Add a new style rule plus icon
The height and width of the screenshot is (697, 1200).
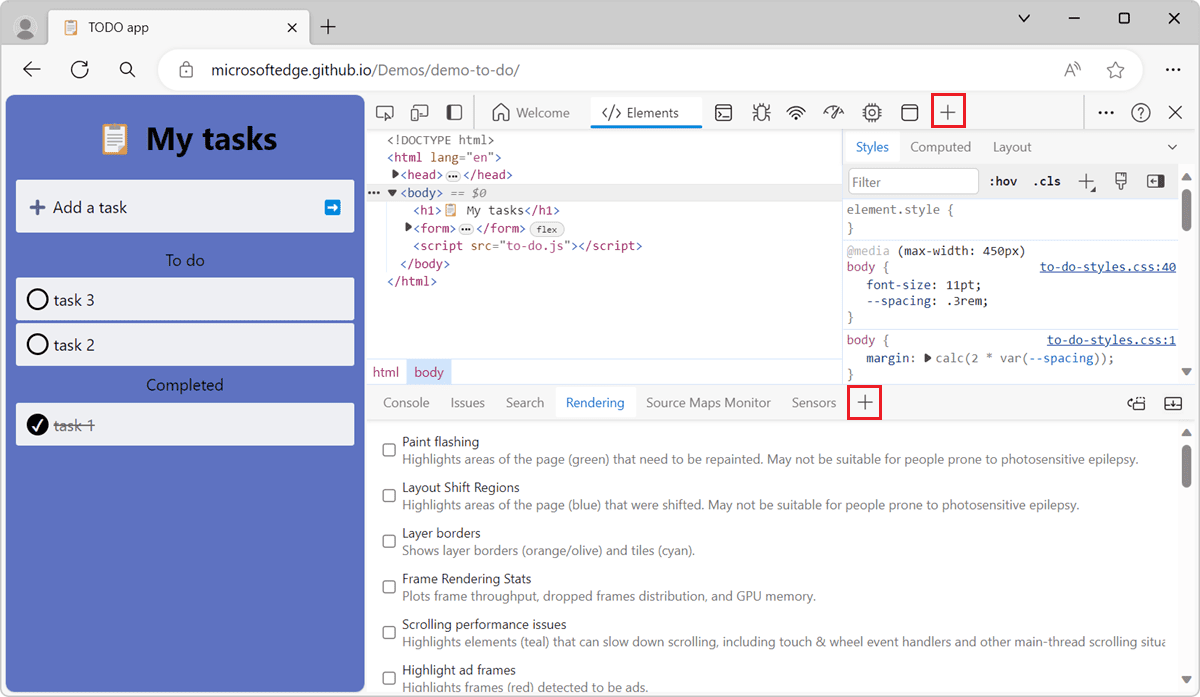pos(1087,181)
